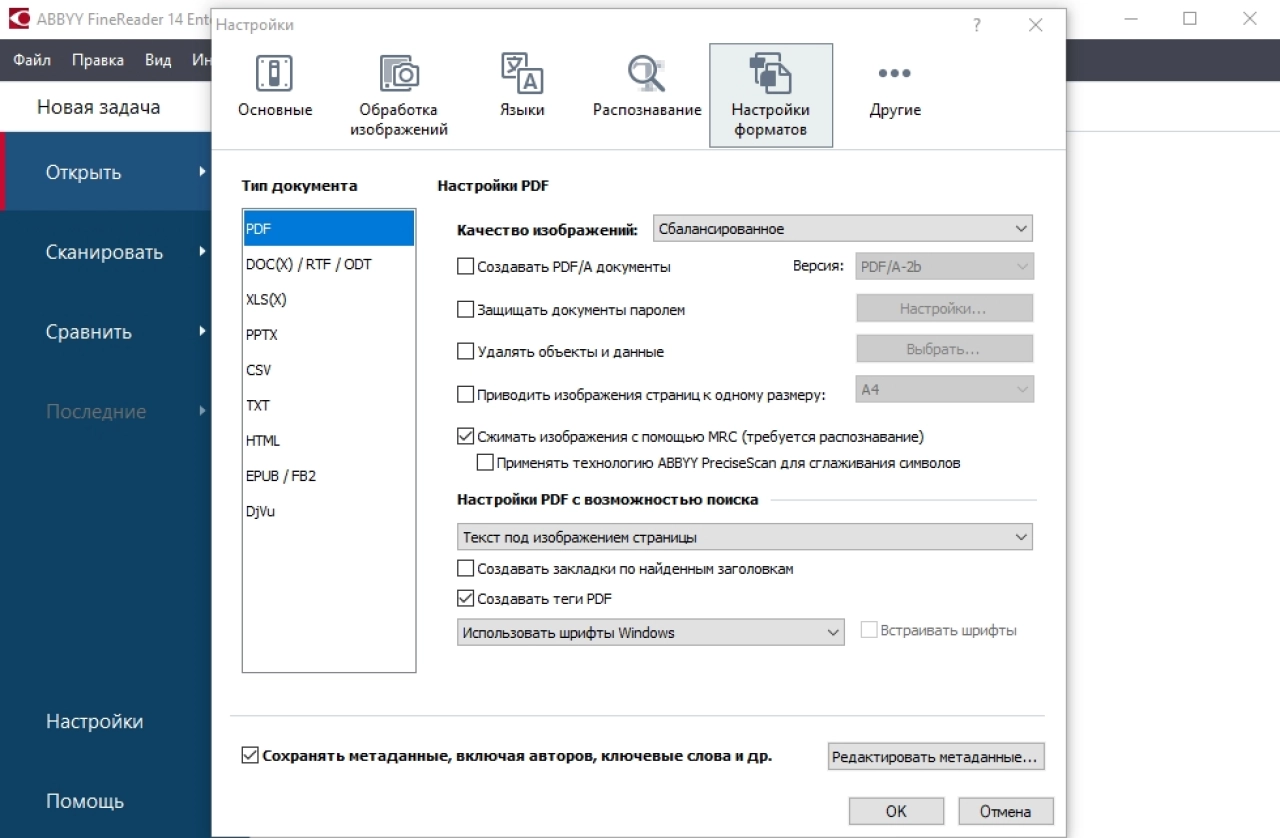Image resolution: width=1280 pixels, height=838 pixels.
Task: Expand the Открыть sidebar submenu arrow
Action: (x=203, y=171)
